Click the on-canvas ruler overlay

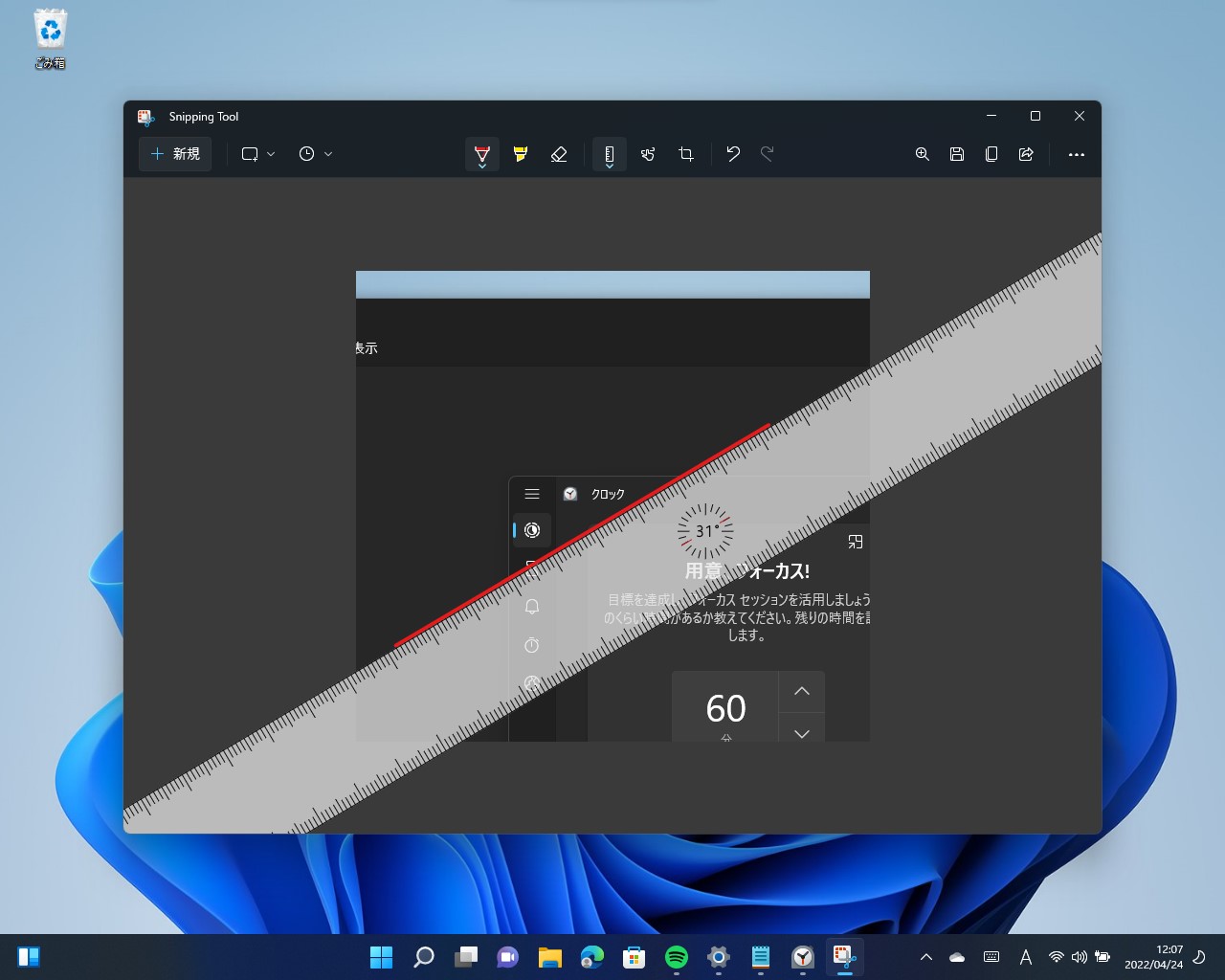tap(613, 533)
